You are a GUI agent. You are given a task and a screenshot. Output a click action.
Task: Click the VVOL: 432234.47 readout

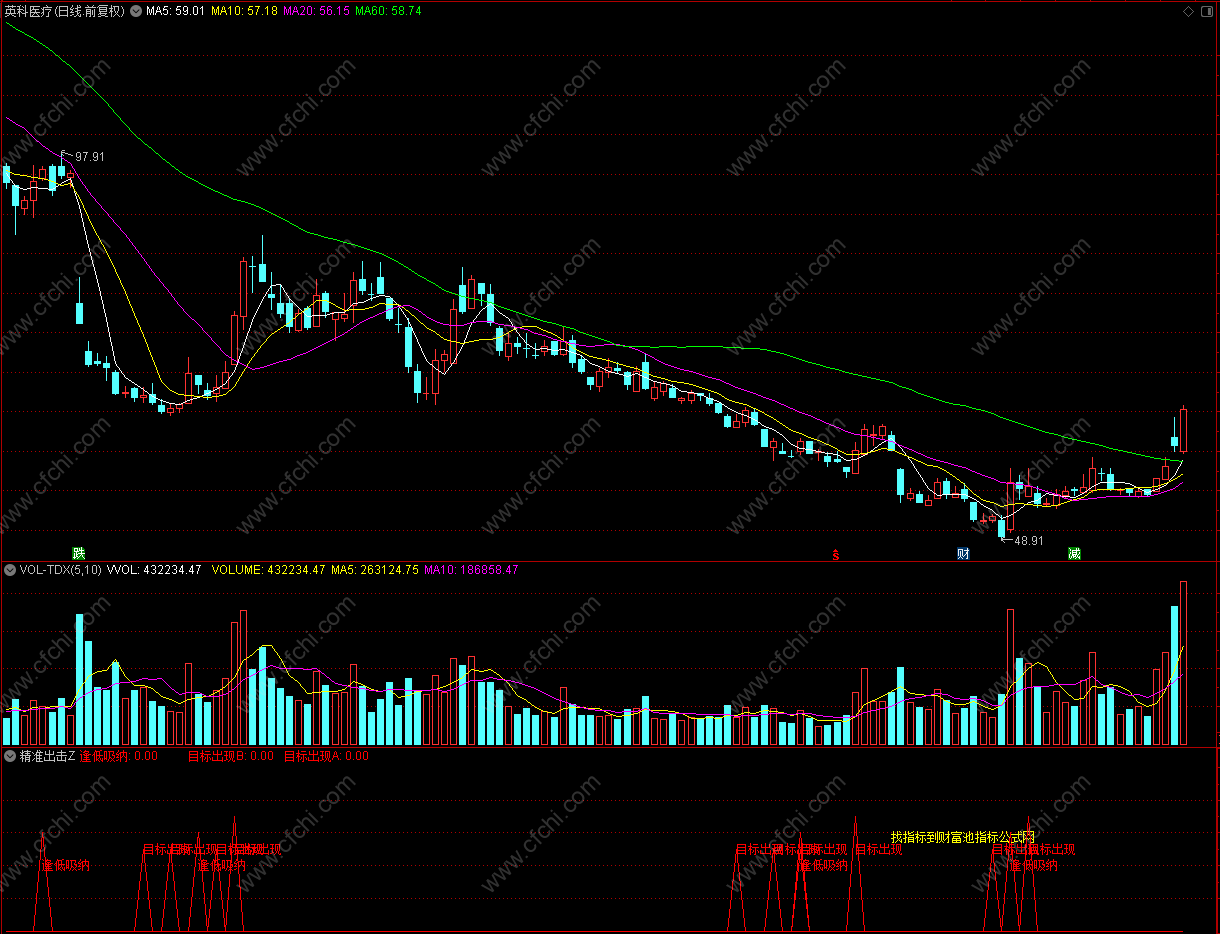tap(155, 570)
